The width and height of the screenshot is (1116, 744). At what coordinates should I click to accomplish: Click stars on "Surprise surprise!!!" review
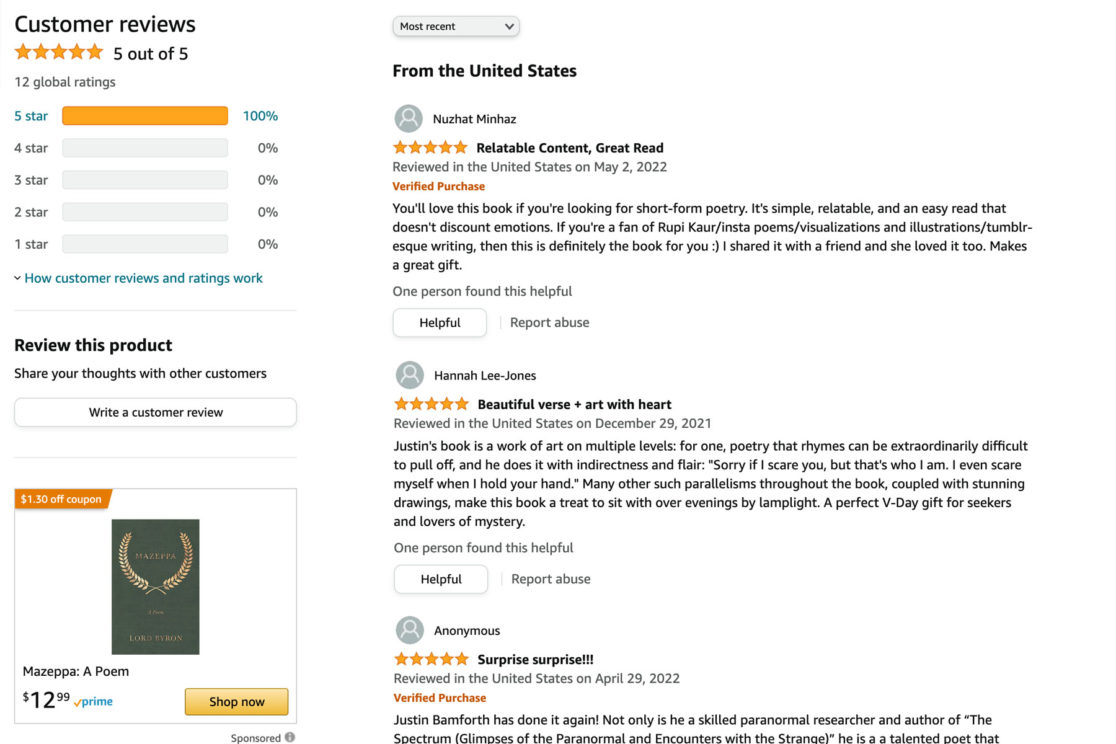(431, 660)
